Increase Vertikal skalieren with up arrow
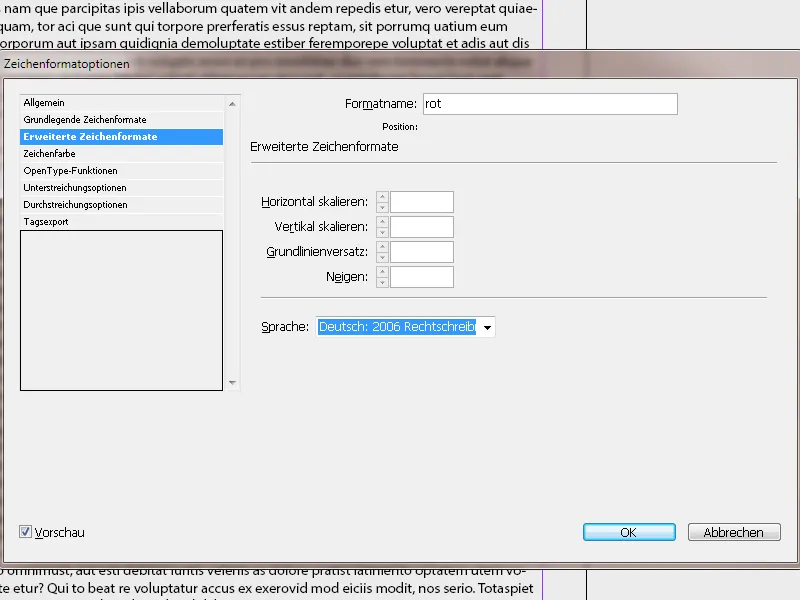The height and width of the screenshot is (600, 800). coord(382,222)
